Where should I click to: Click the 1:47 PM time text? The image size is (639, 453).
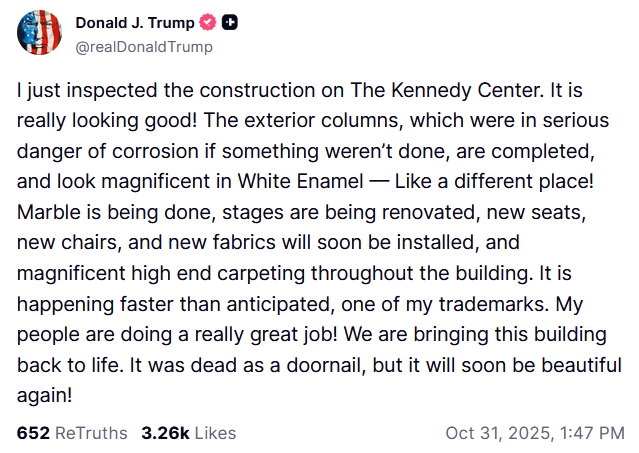(x=592, y=433)
